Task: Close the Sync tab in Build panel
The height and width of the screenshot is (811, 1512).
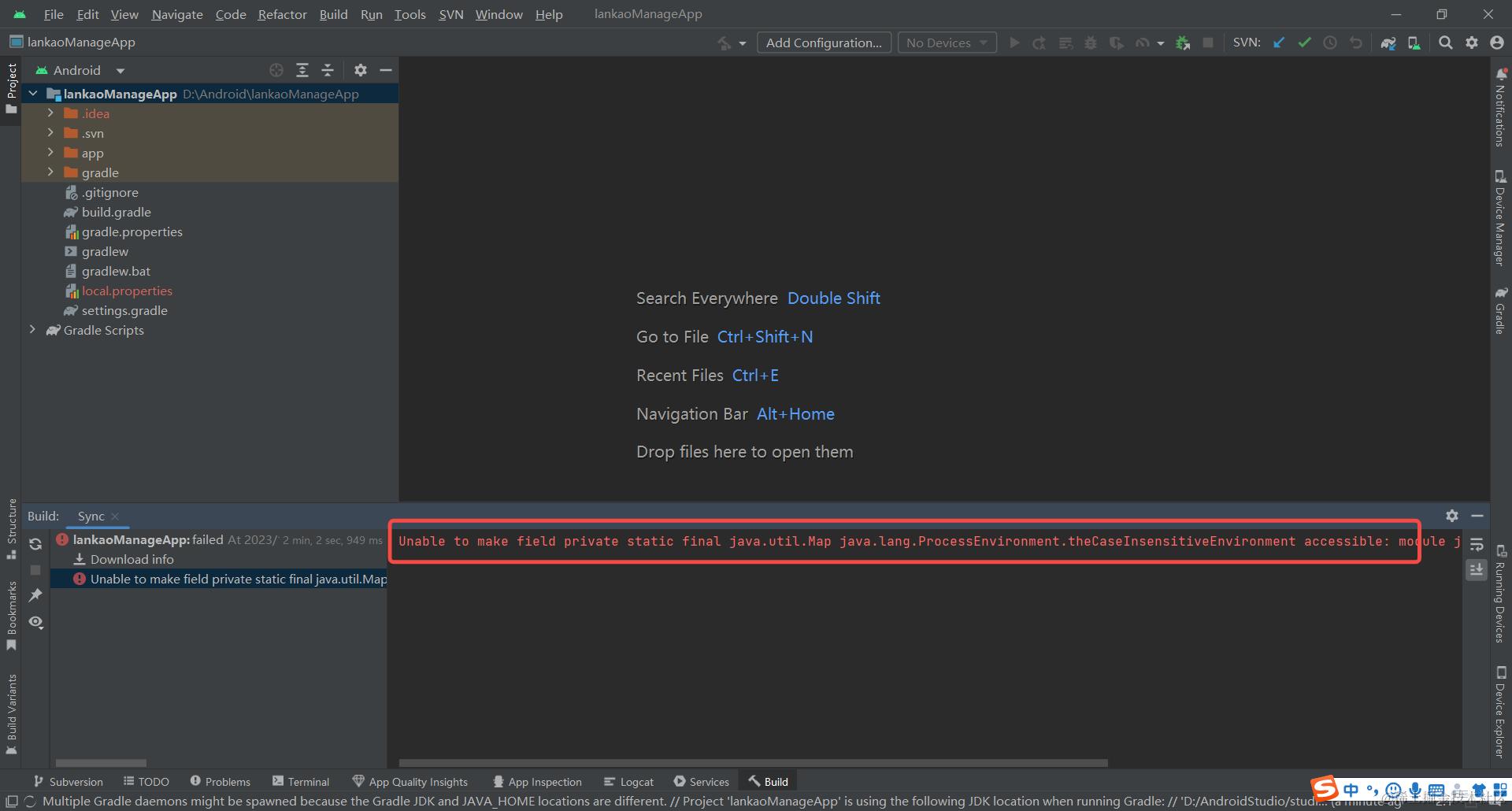Action: coord(115,517)
